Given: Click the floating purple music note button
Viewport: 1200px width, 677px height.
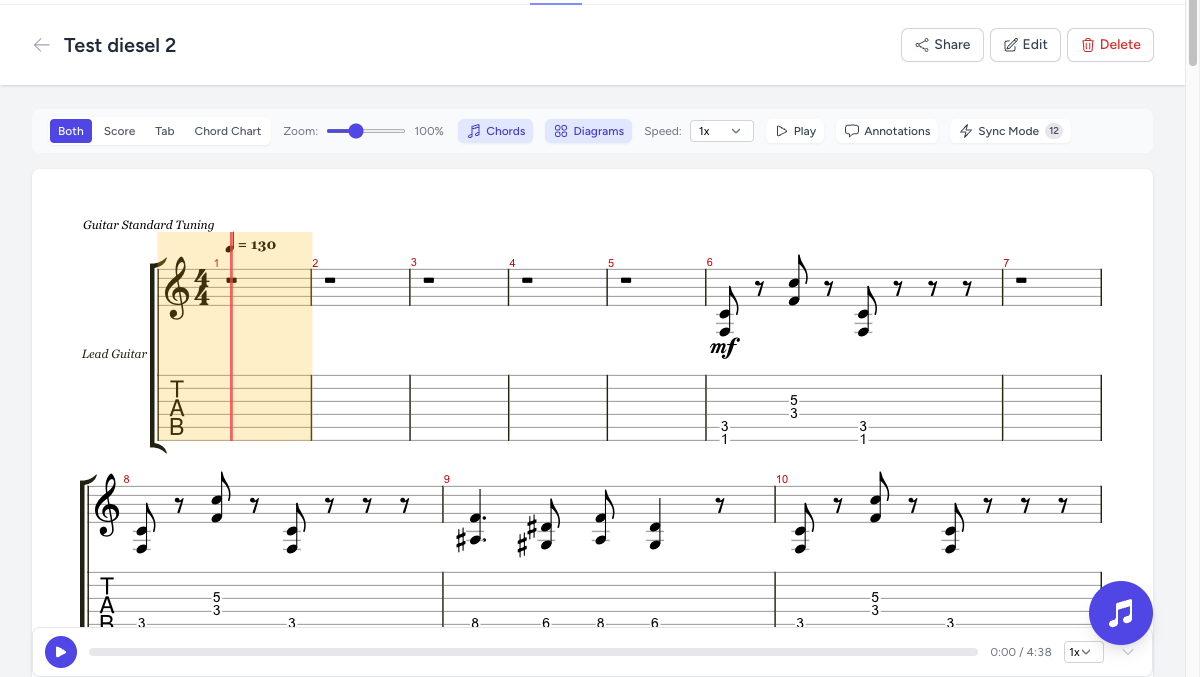Looking at the screenshot, I should [x=1120, y=612].
